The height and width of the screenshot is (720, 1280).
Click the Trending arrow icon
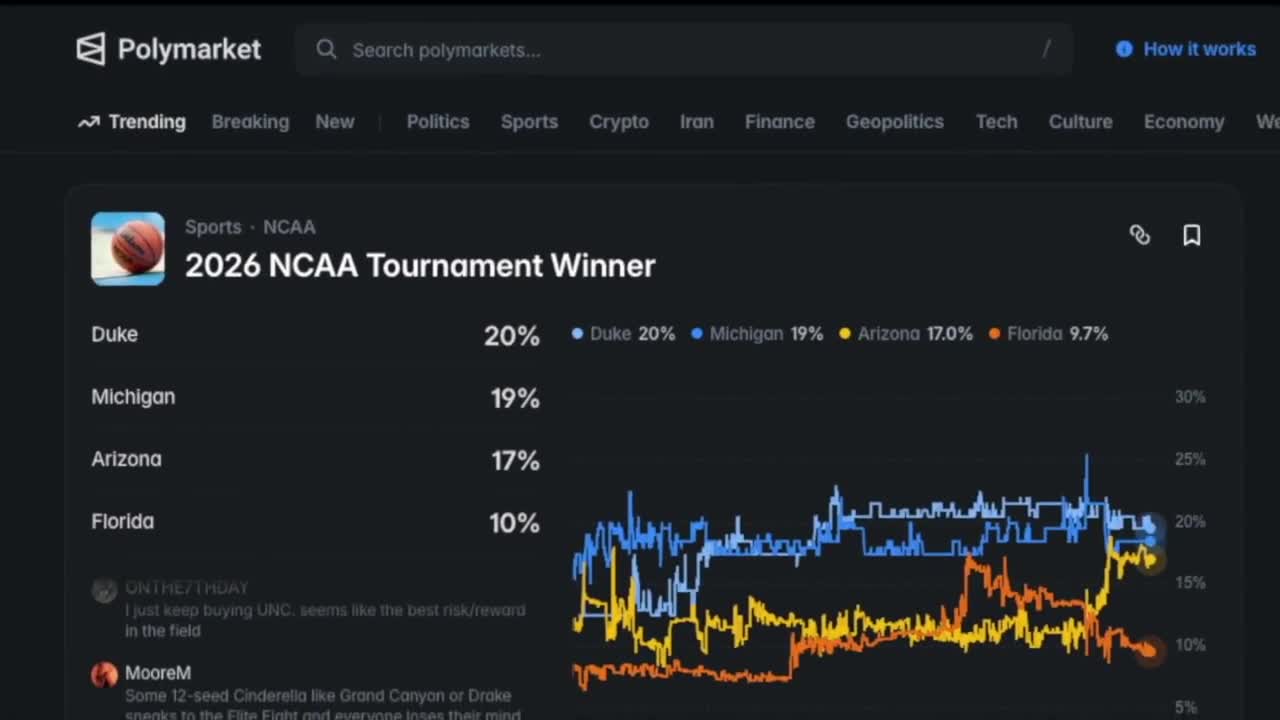pyautogui.click(x=89, y=122)
